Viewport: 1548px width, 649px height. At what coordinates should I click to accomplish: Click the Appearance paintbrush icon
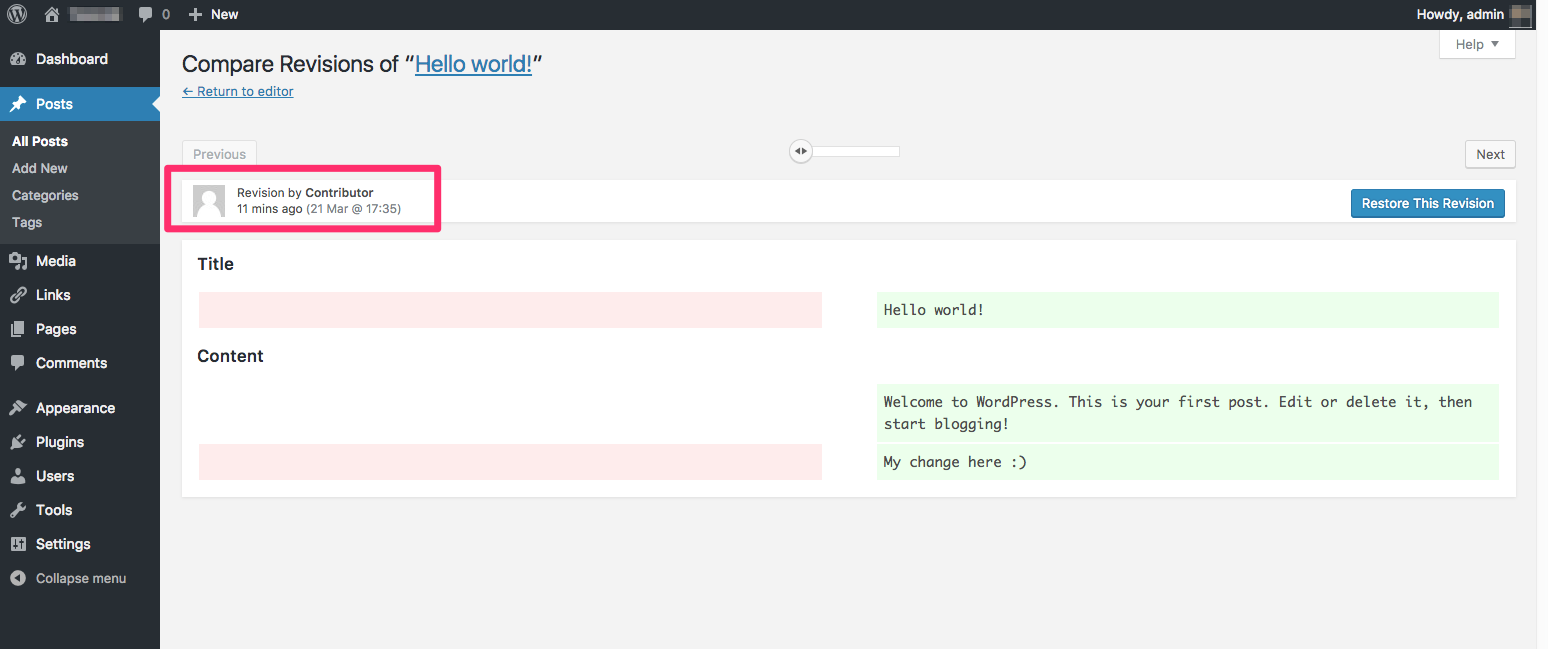click(x=18, y=408)
